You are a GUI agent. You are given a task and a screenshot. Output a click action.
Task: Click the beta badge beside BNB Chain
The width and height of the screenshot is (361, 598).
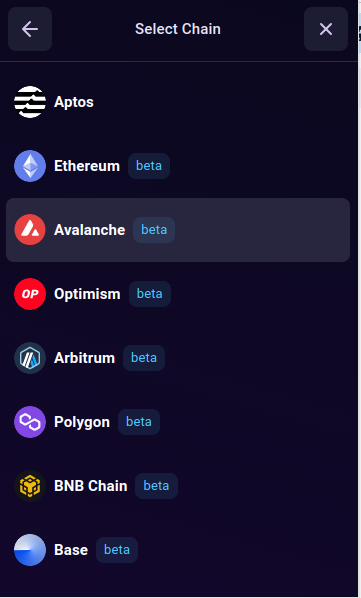click(x=156, y=486)
